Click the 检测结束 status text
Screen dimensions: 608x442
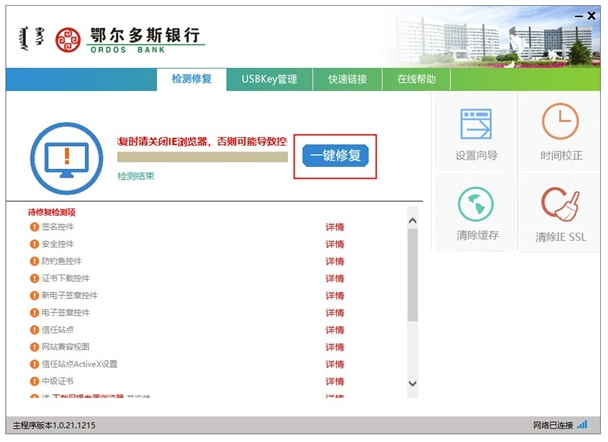[136, 176]
